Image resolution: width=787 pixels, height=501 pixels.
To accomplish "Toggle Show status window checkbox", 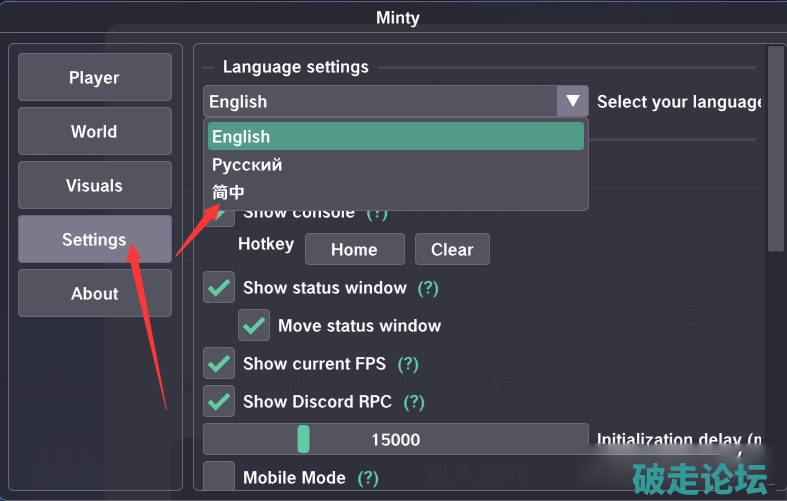I will click(x=219, y=288).
